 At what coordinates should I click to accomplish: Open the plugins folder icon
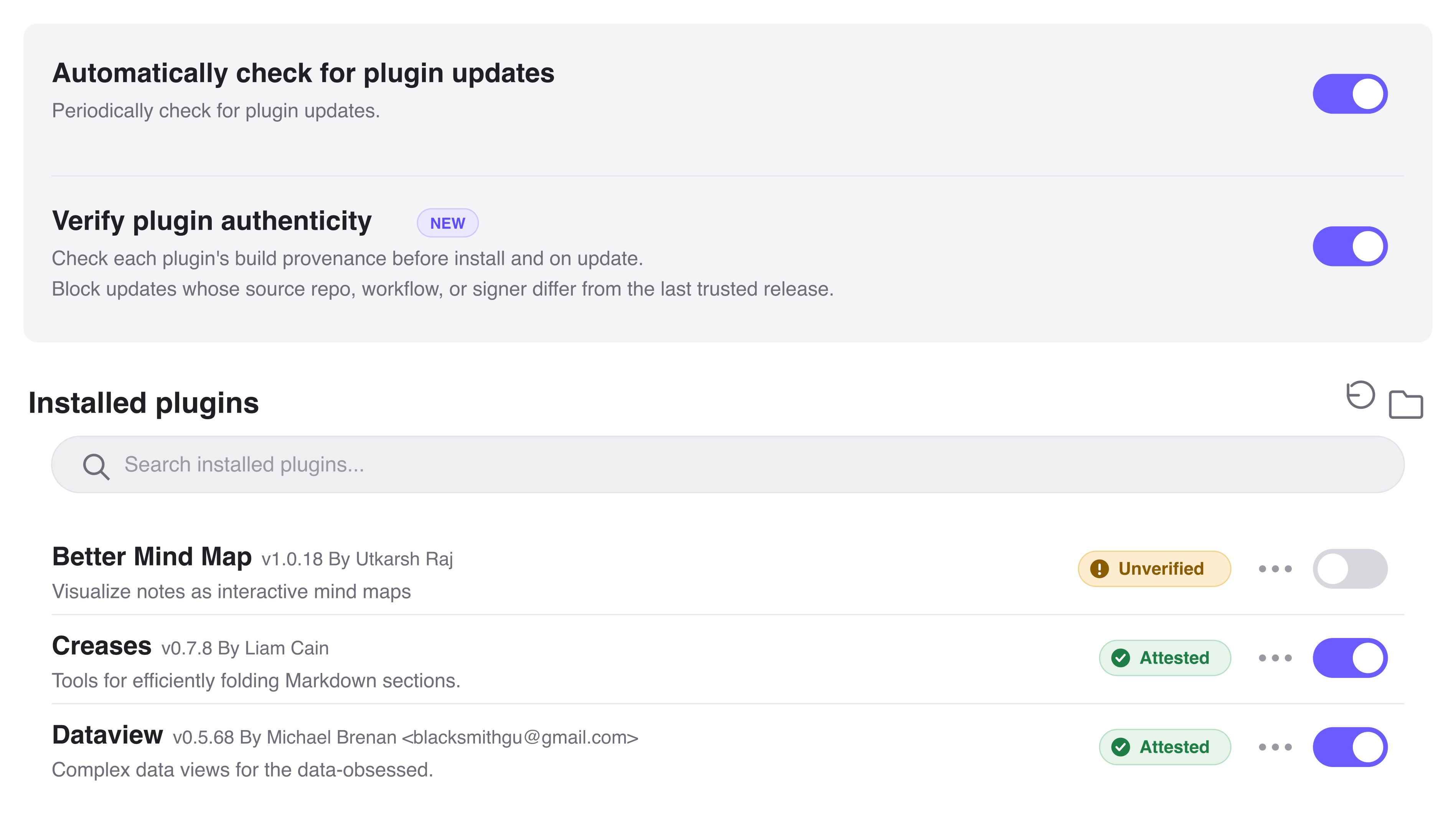(x=1405, y=404)
